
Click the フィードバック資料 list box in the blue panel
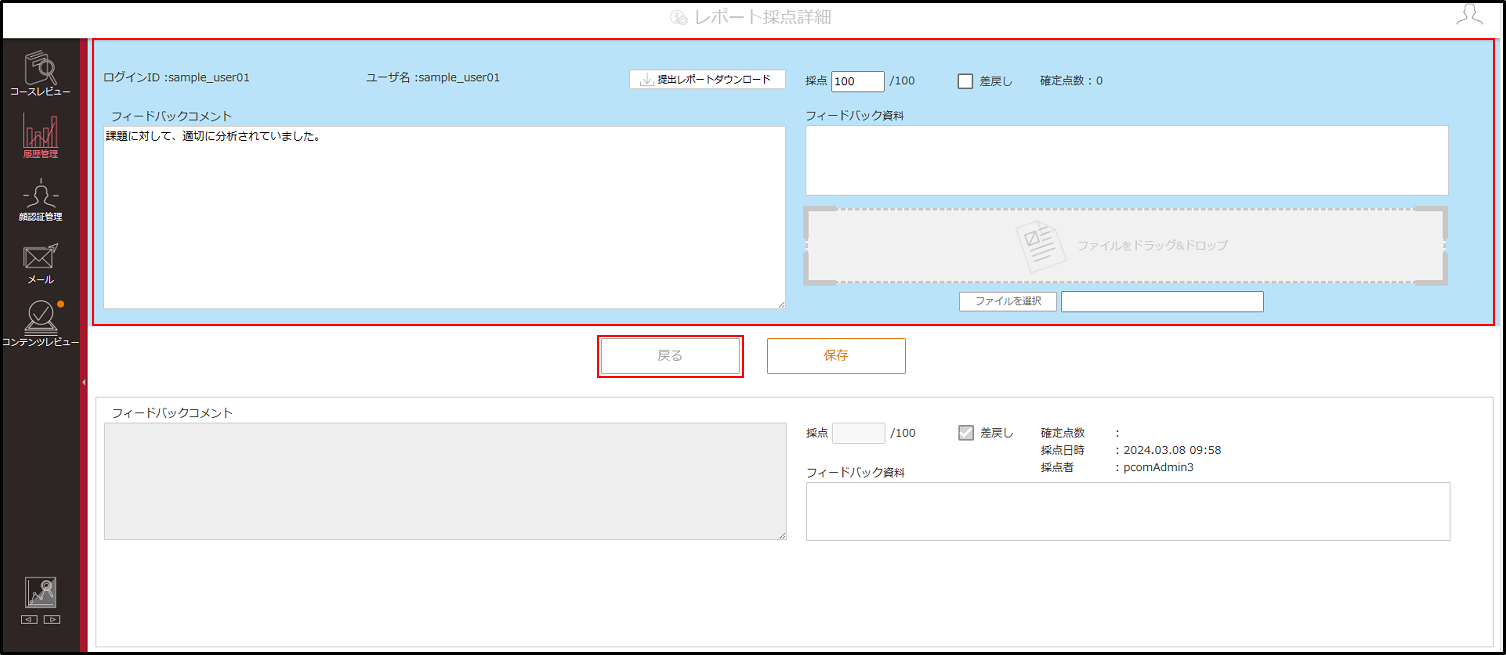1127,160
